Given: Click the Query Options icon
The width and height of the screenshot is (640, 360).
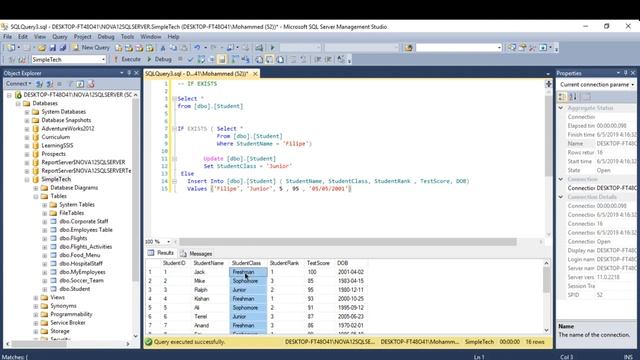Looking at the screenshot, I should [211, 60].
